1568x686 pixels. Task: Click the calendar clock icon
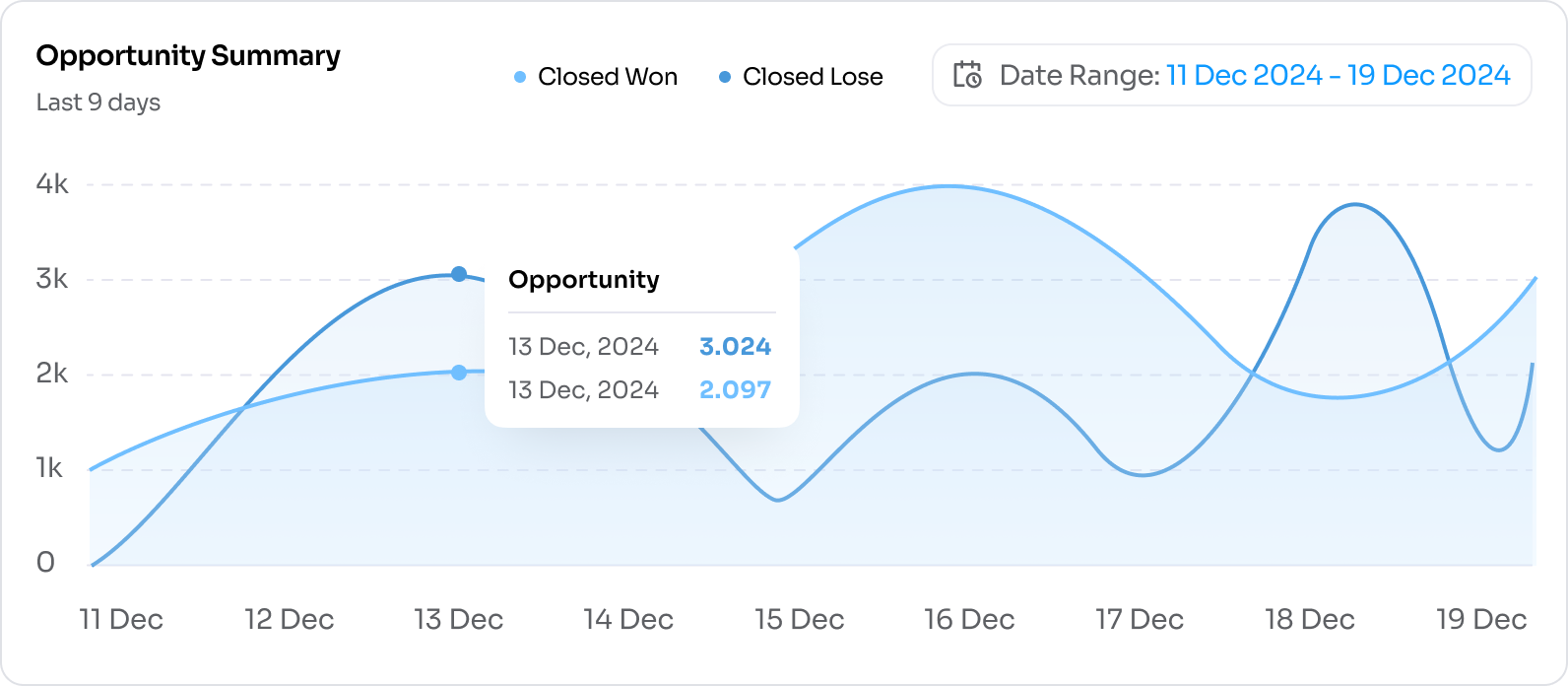pos(967,75)
